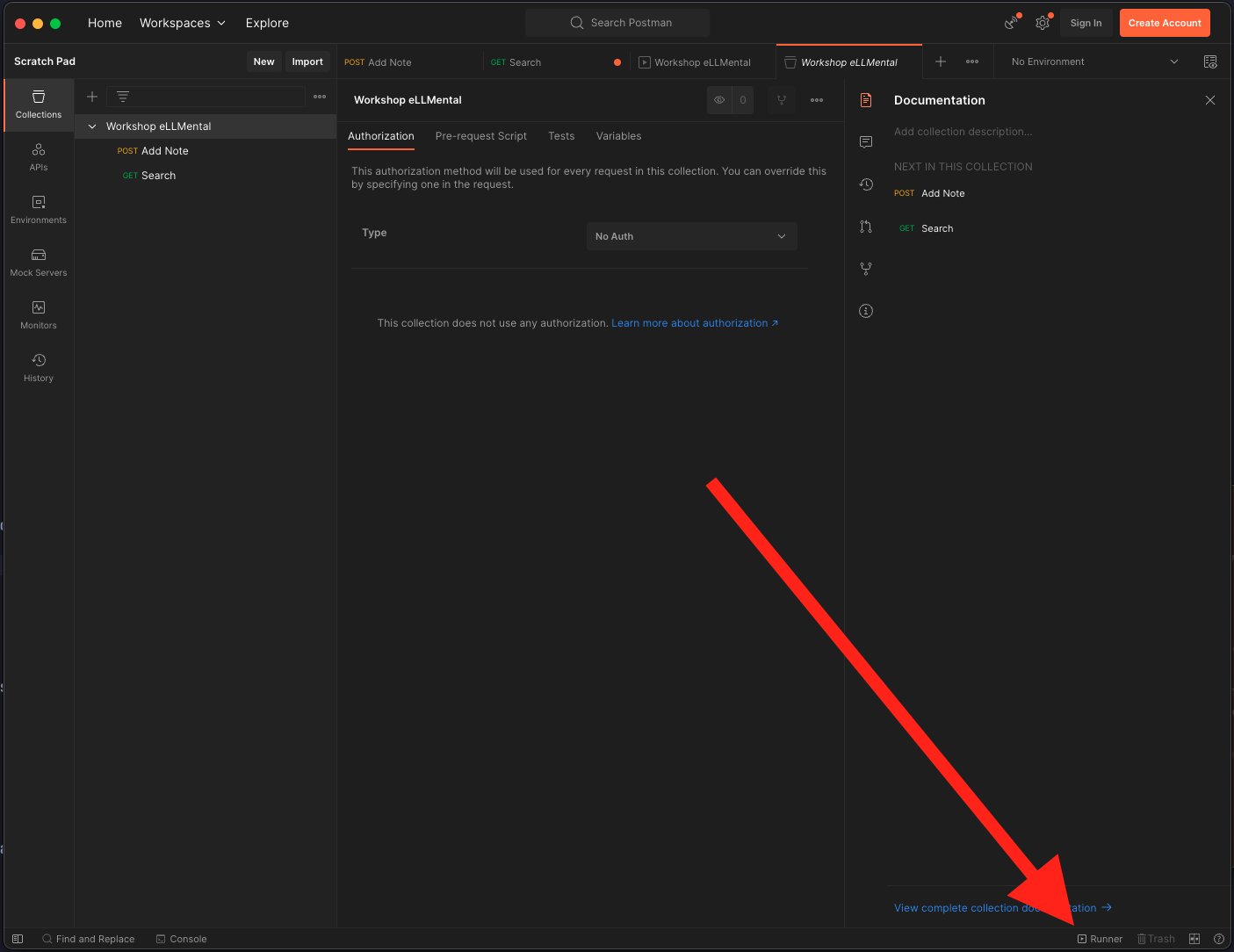Click the Import button
Screen dimensions: 1234x952
coord(307,61)
